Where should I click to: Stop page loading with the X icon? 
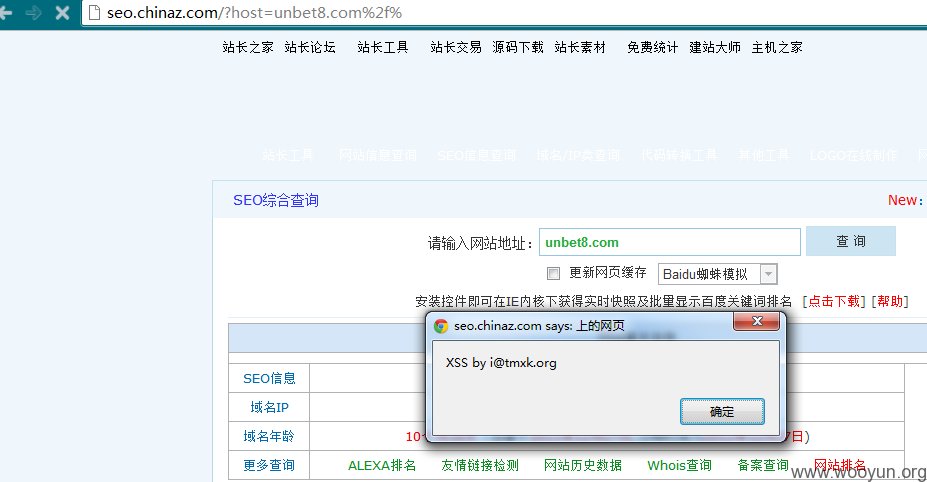62,12
